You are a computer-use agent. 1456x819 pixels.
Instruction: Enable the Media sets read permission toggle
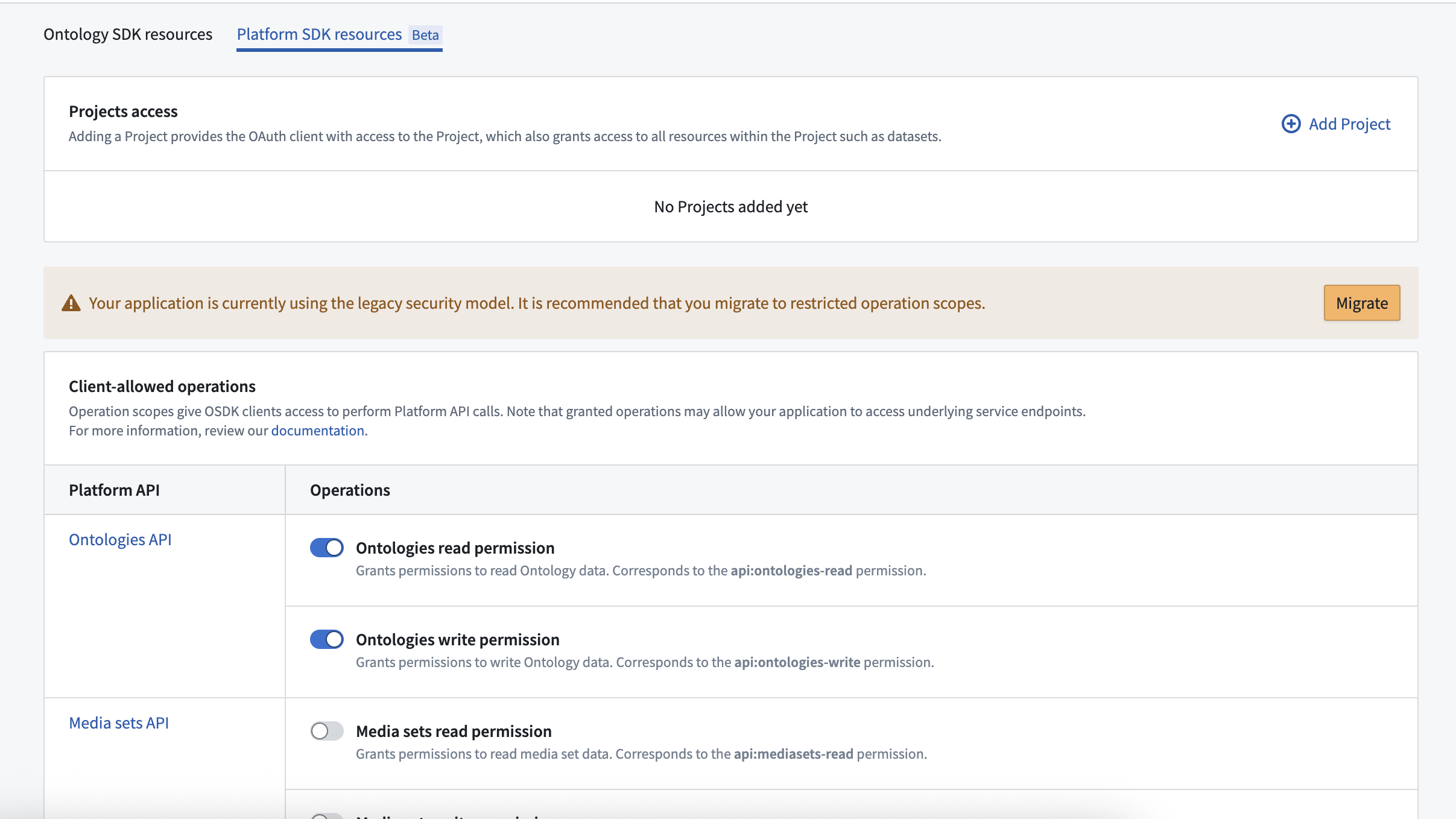pos(326,730)
